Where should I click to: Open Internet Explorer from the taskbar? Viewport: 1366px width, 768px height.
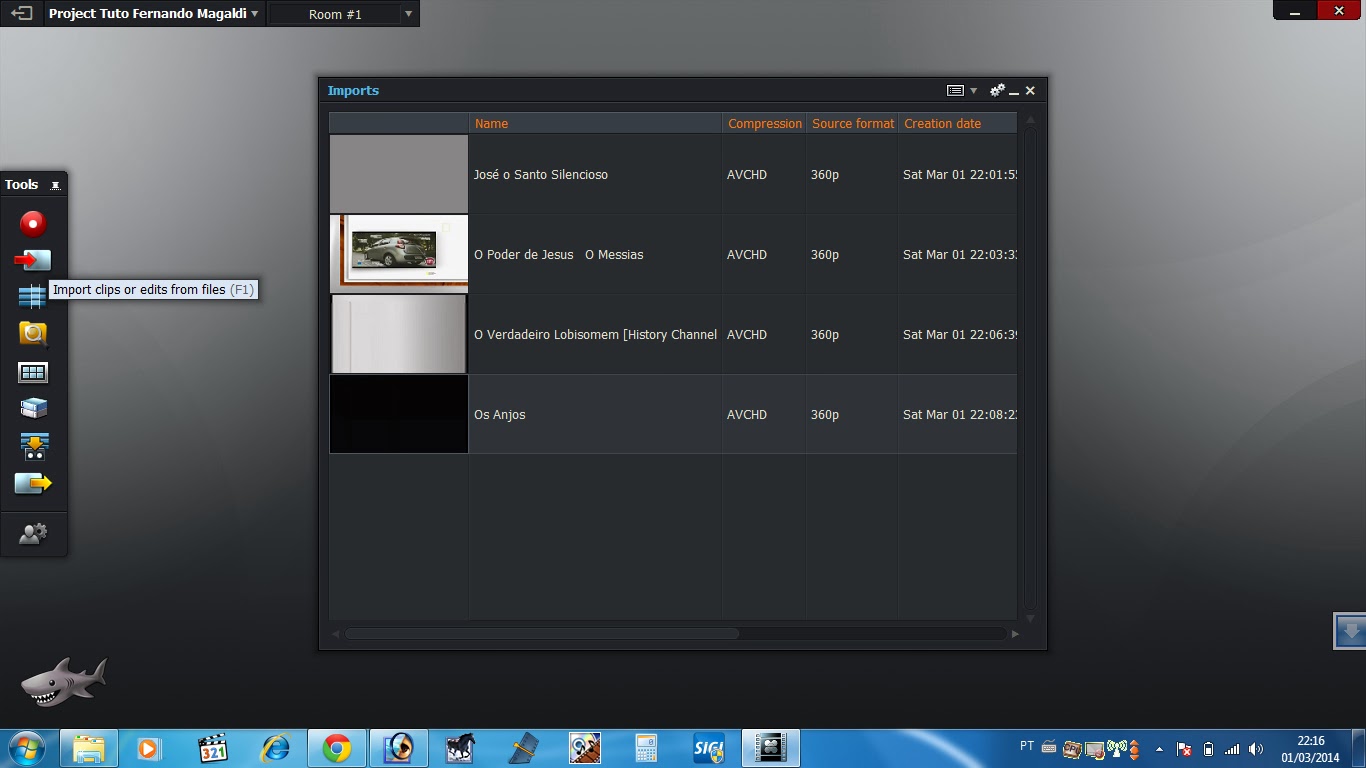(275, 748)
